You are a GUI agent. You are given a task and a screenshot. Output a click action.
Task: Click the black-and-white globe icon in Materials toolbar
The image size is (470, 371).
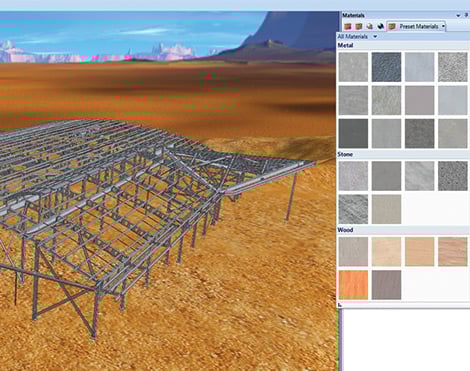(380, 26)
